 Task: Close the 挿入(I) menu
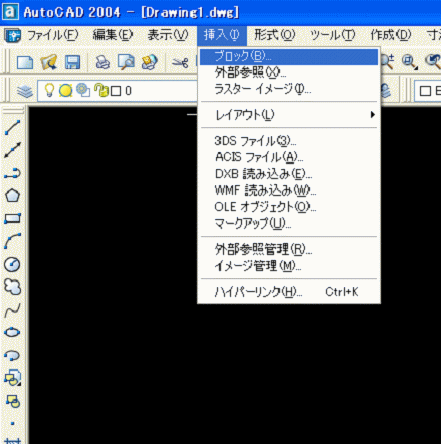[222, 35]
